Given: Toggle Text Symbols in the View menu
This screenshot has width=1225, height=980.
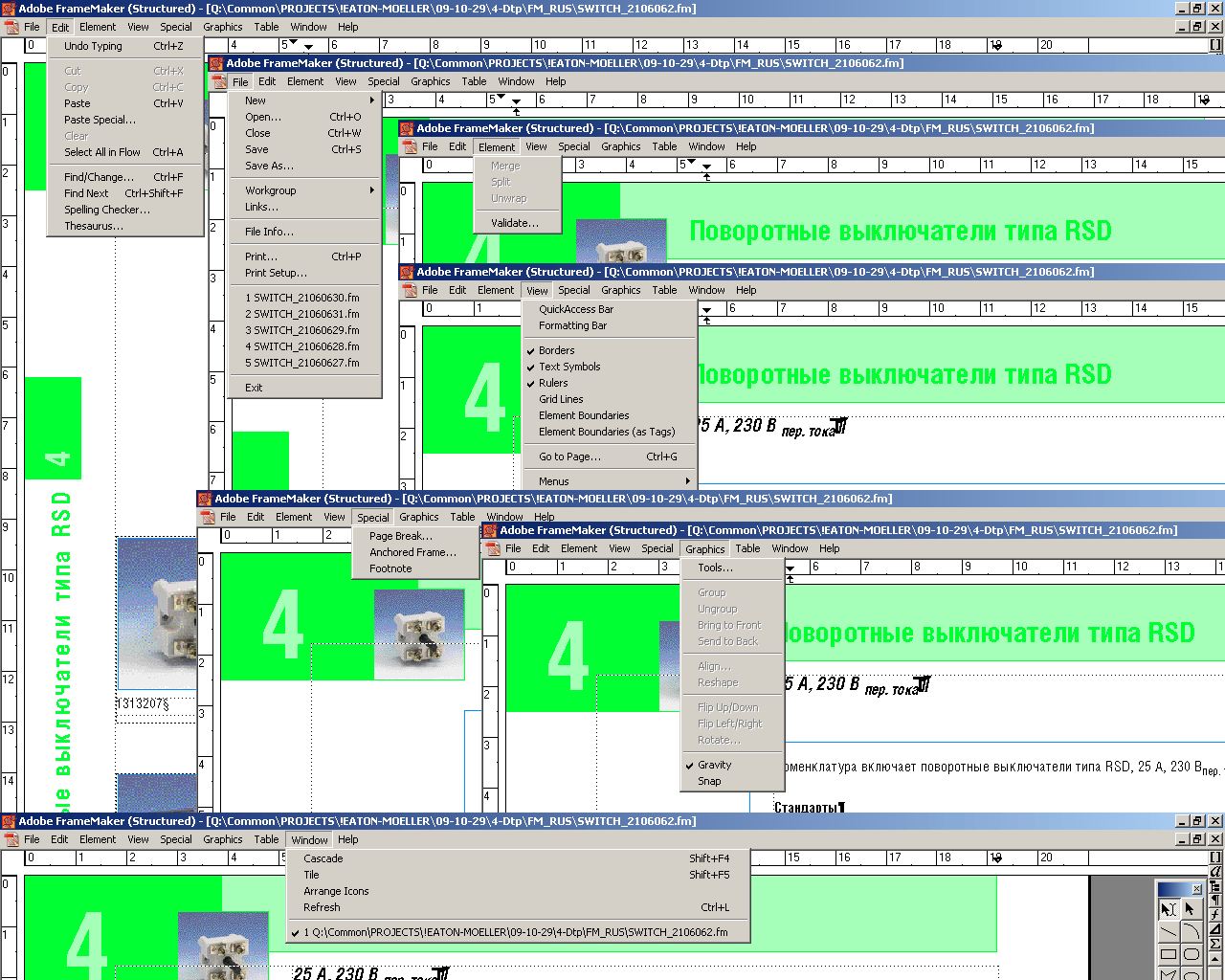Looking at the screenshot, I should [x=609, y=367].
